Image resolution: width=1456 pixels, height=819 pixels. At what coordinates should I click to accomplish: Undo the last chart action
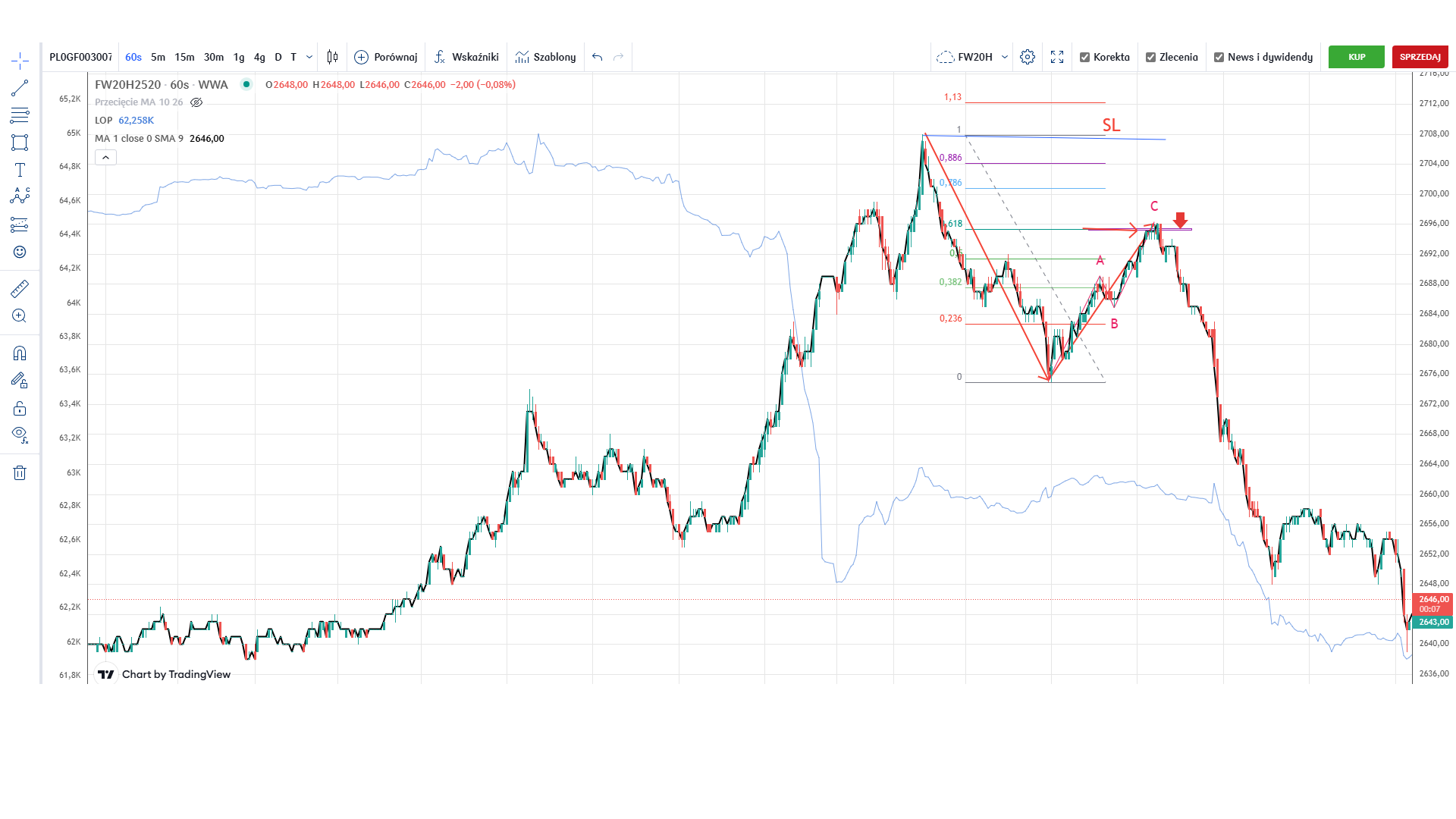(x=598, y=57)
